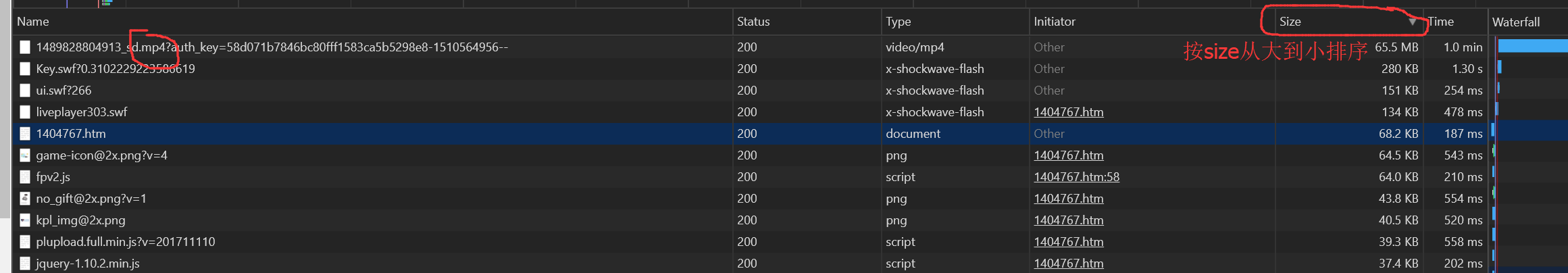The image size is (1568, 273).
Task: Click the document icon beside 1404767.htm
Action: pos(25,134)
